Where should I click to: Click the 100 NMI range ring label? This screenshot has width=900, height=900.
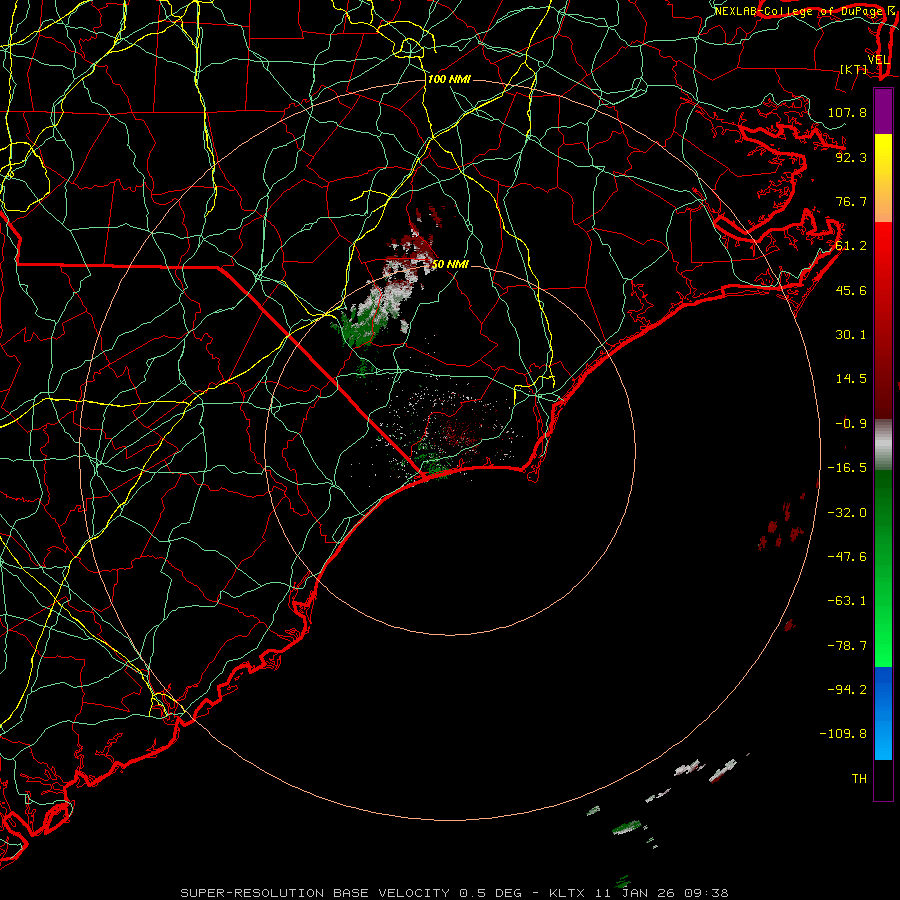(449, 79)
